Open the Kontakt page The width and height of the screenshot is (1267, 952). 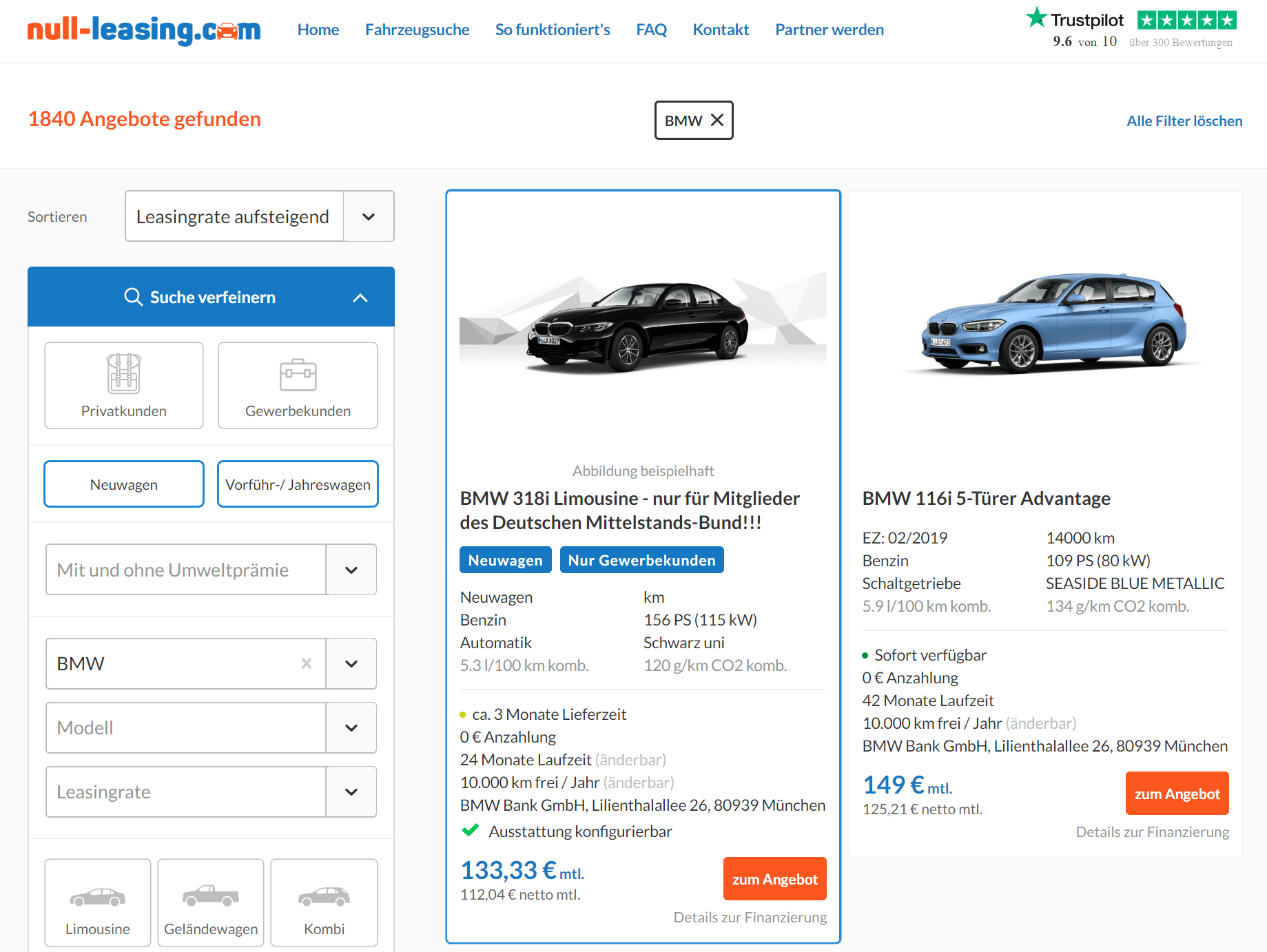pos(721,30)
